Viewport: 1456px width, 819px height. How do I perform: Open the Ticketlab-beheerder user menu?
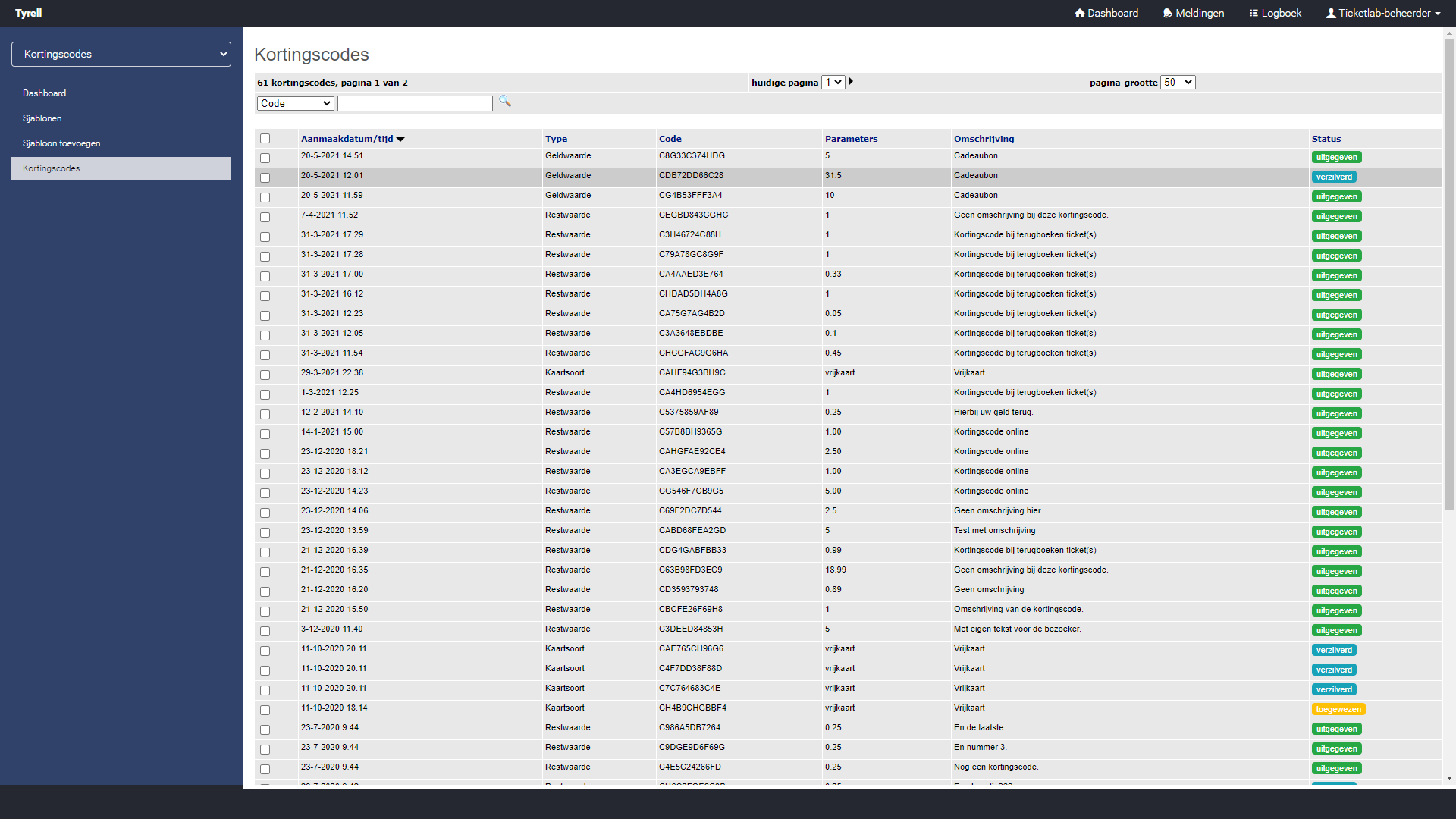1383,14
